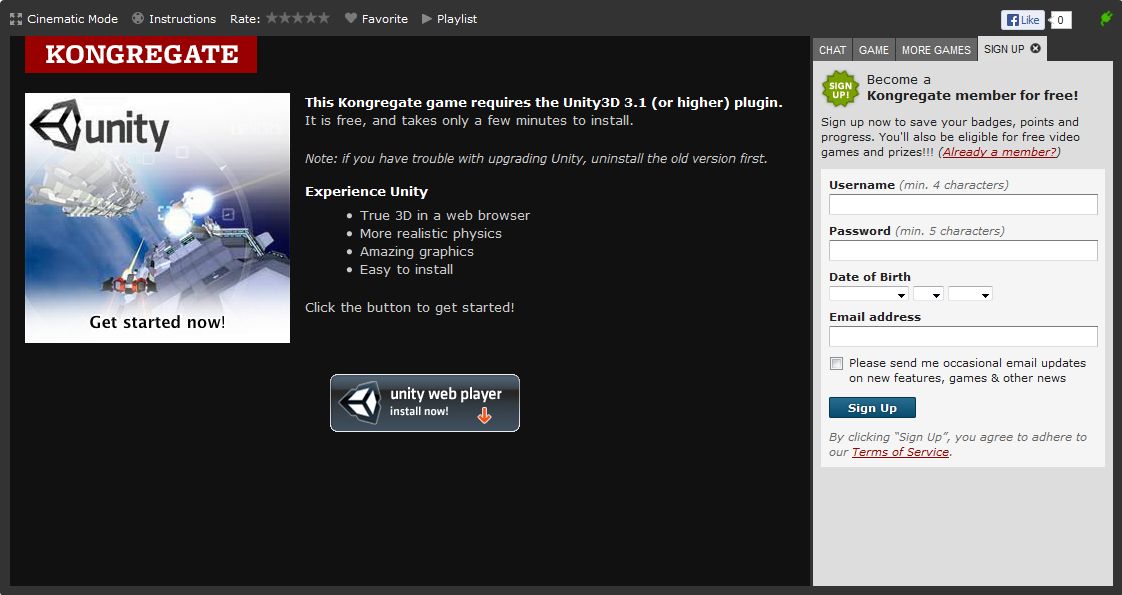Rate the game five stars
Viewport: 1122px width, 595px height.
[x=323, y=18]
